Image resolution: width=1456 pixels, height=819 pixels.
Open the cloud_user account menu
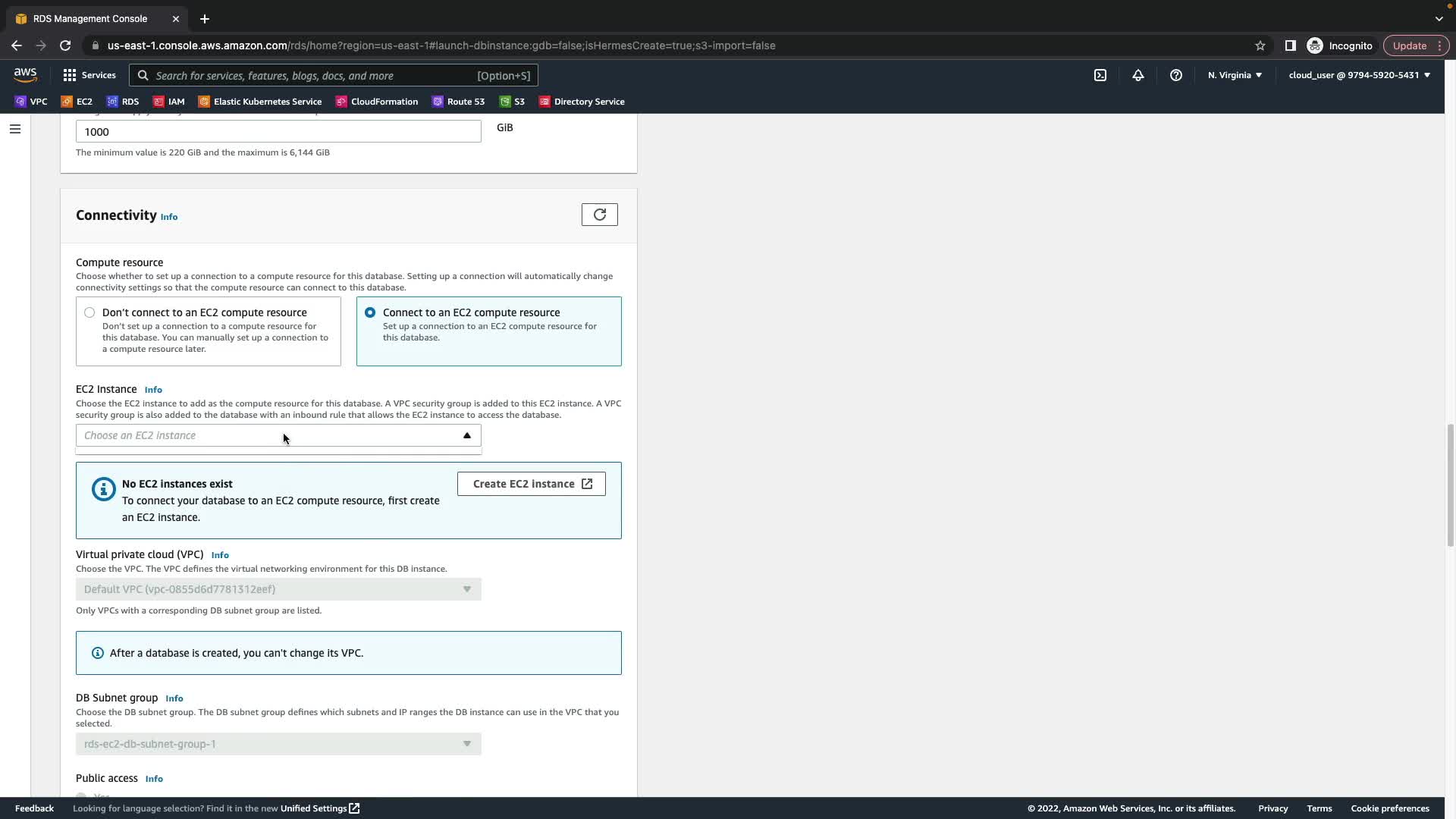coord(1358,75)
